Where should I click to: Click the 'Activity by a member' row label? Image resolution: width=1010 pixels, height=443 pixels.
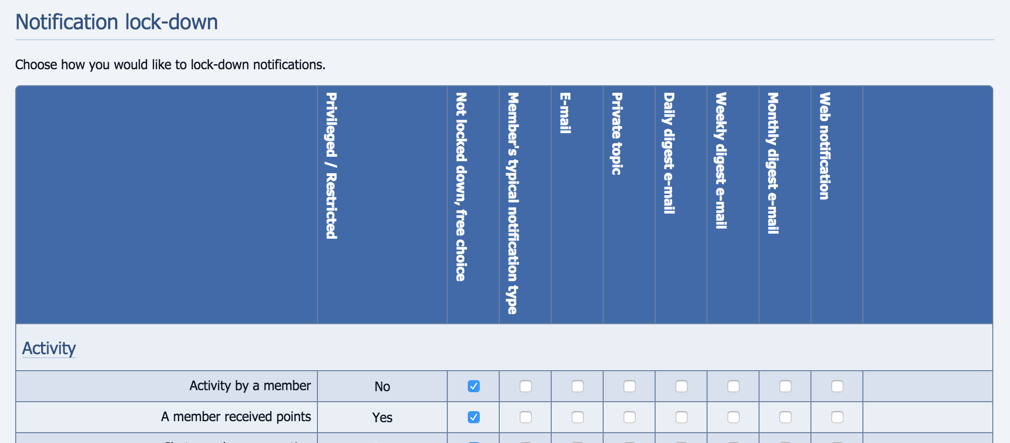click(250, 386)
